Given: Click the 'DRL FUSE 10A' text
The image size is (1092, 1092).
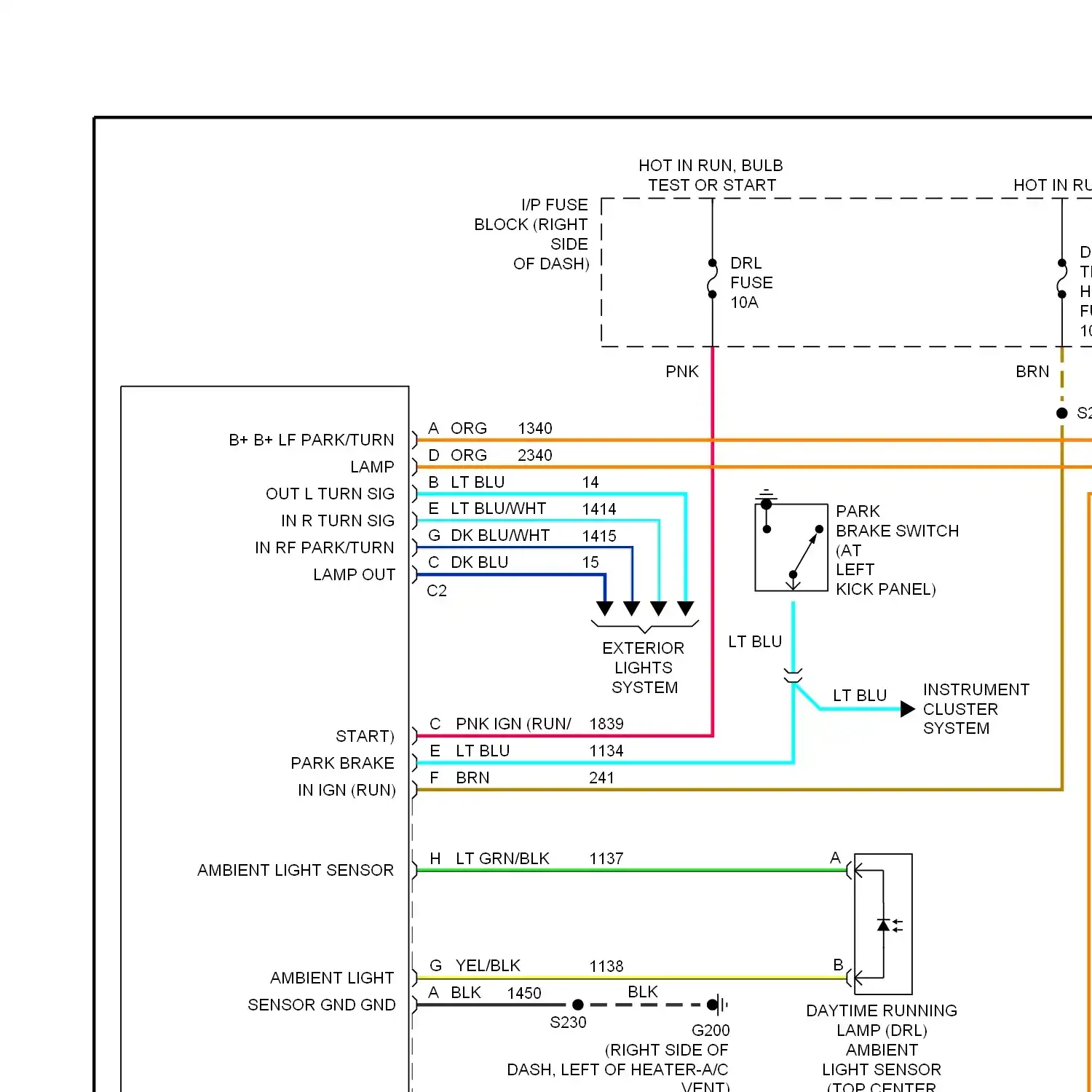Looking at the screenshot, I should click(751, 282).
